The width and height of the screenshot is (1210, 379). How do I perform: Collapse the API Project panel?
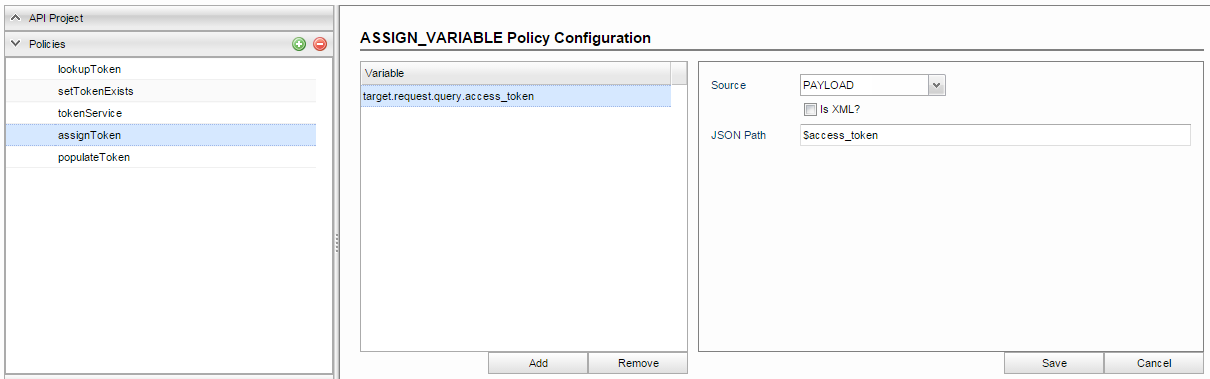pos(15,18)
